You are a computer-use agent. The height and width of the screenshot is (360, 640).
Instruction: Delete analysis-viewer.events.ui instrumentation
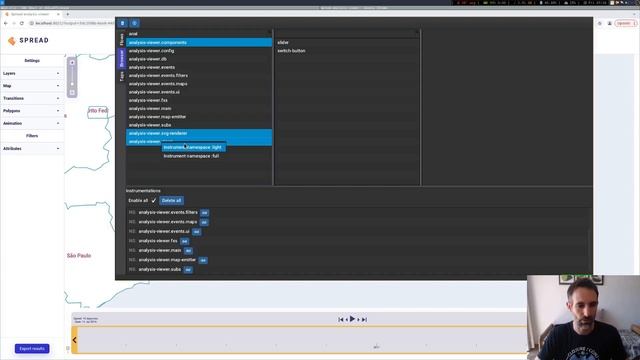tap(196, 231)
